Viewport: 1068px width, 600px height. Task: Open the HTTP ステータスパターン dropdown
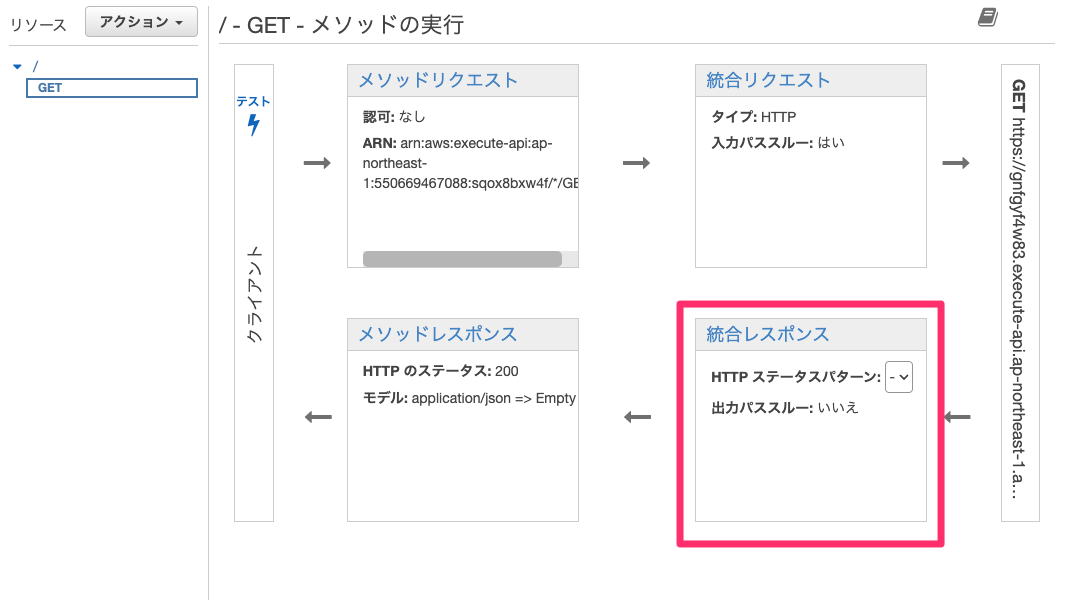pyautogui.click(x=897, y=377)
